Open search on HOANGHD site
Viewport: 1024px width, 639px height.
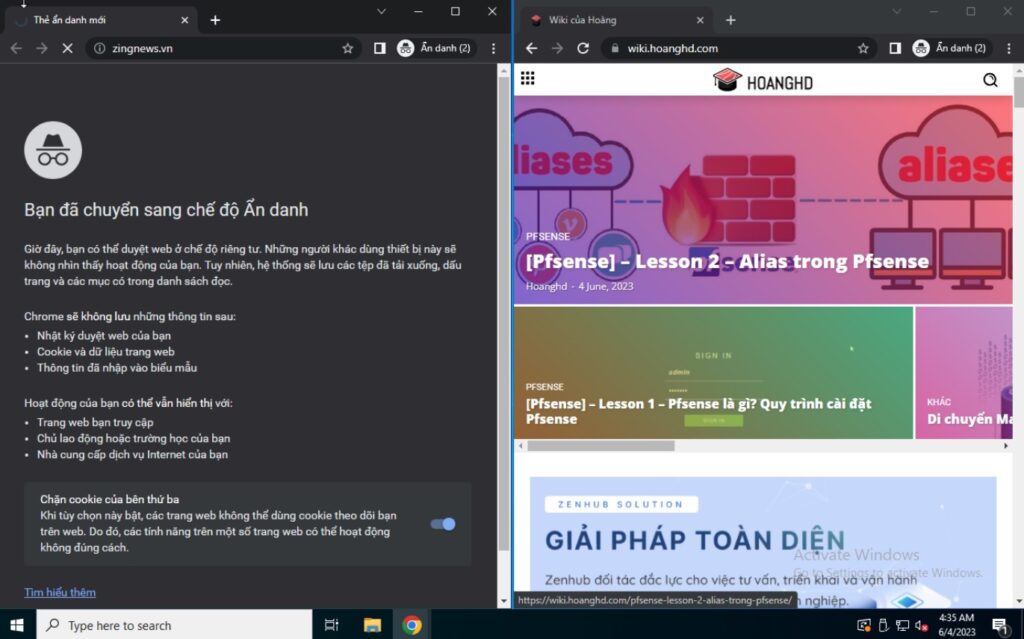click(990, 80)
